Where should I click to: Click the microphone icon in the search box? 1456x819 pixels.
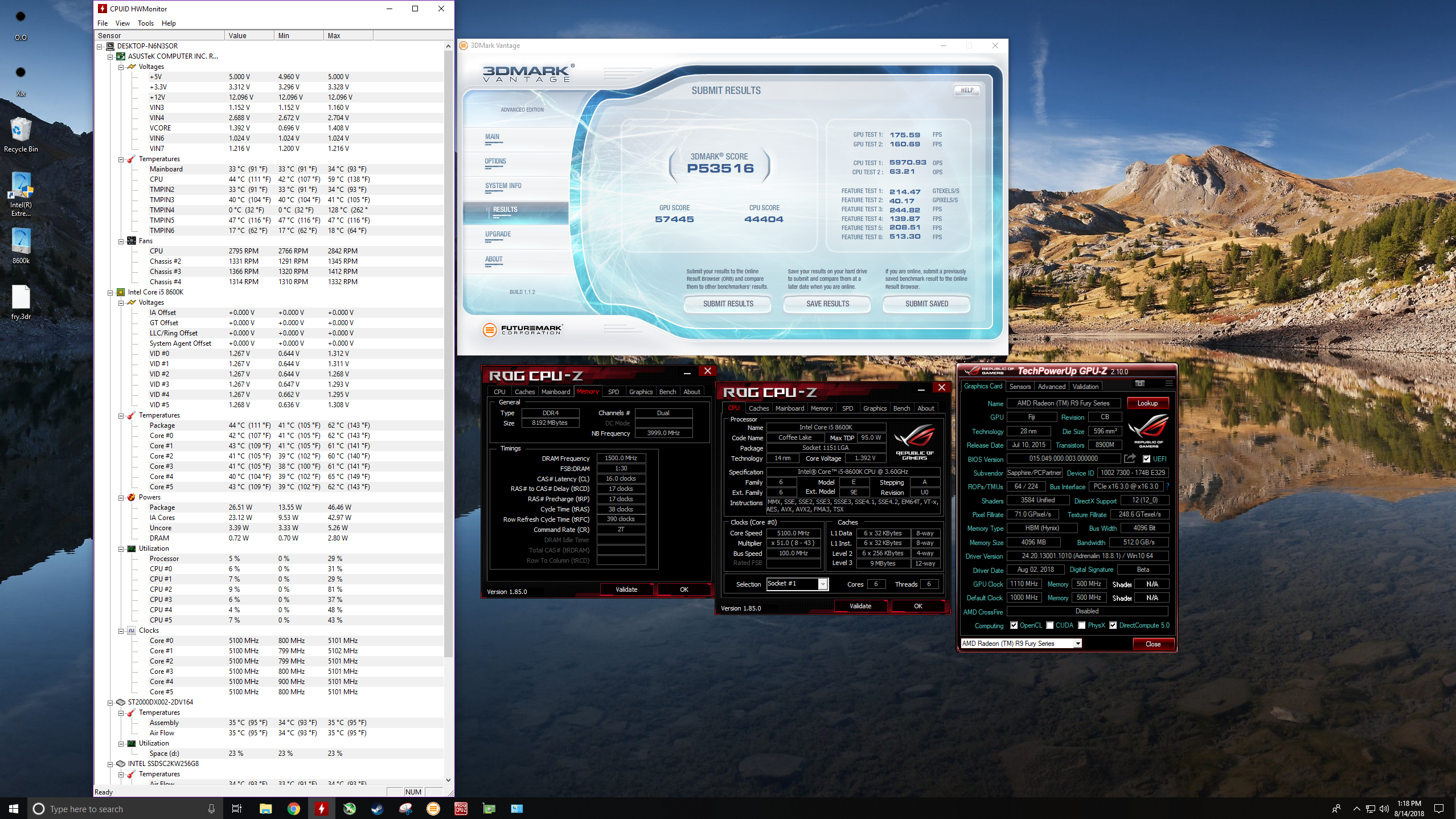click(x=211, y=809)
